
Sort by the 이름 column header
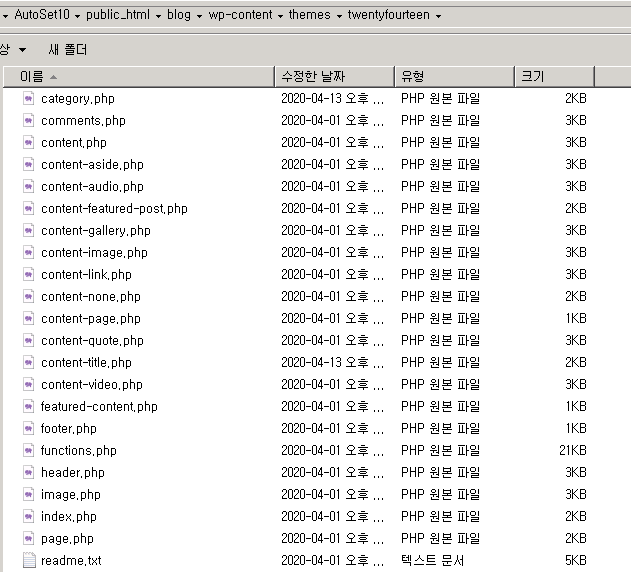pos(139,76)
